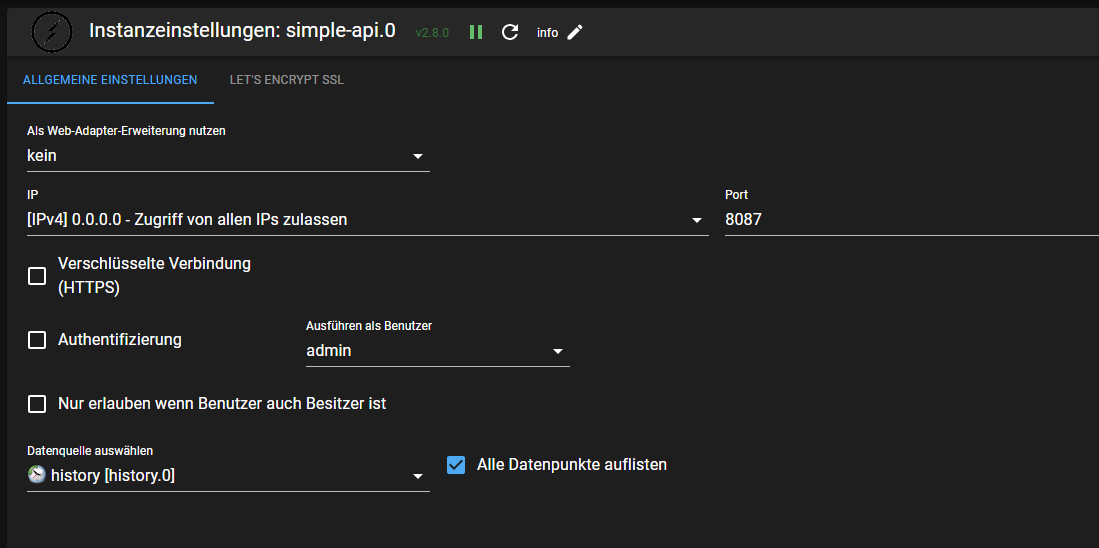Check Nur erlauben wenn Benutzer auch Besitzer ist
The width and height of the screenshot is (1099, 548).
pyautogui.click(x=37, y=404)
